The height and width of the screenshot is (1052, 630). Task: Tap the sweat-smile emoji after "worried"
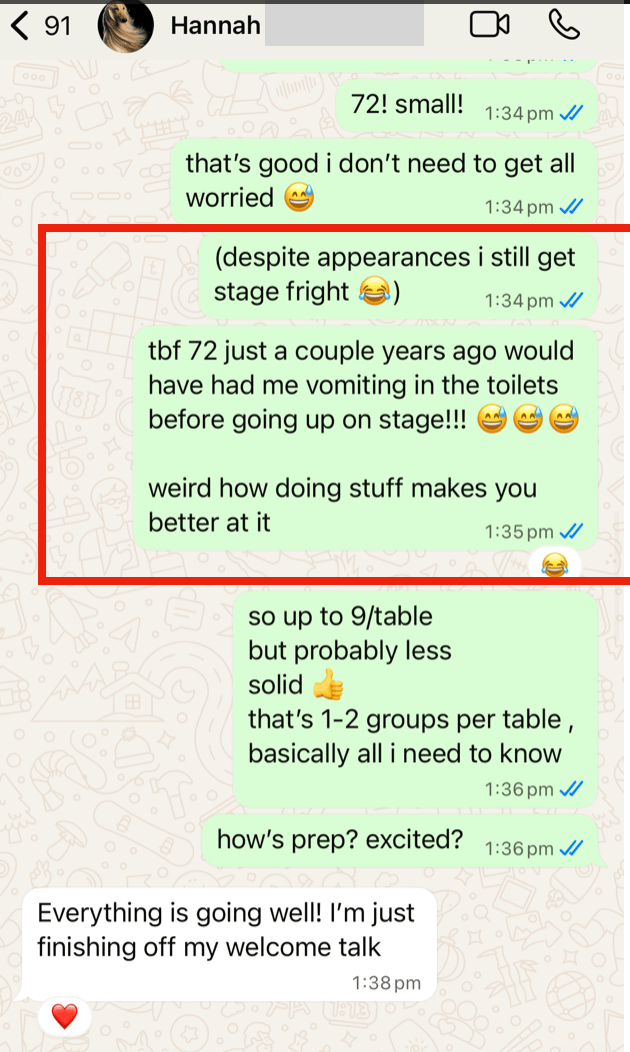click(299, 198)
